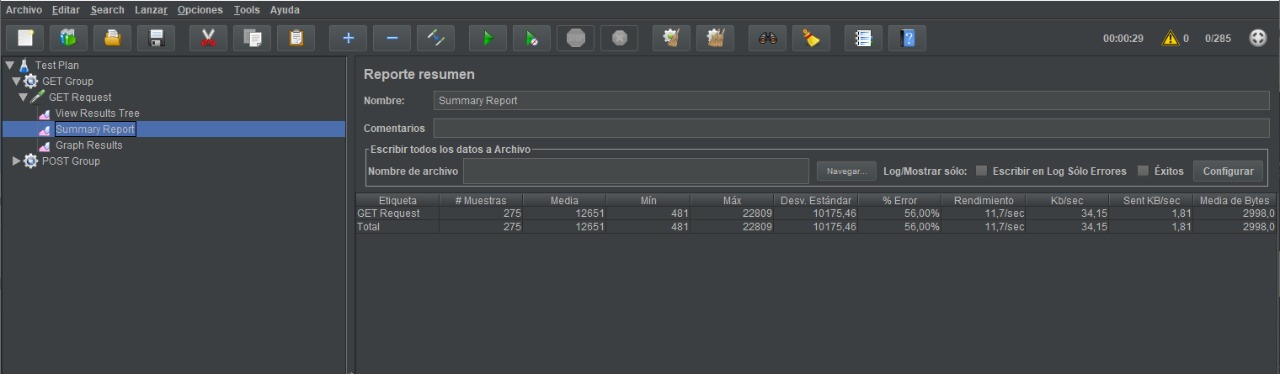This screenshot has width=1280, height=374.
Task: Select GET Request in the tree
Action: (80, 97)
